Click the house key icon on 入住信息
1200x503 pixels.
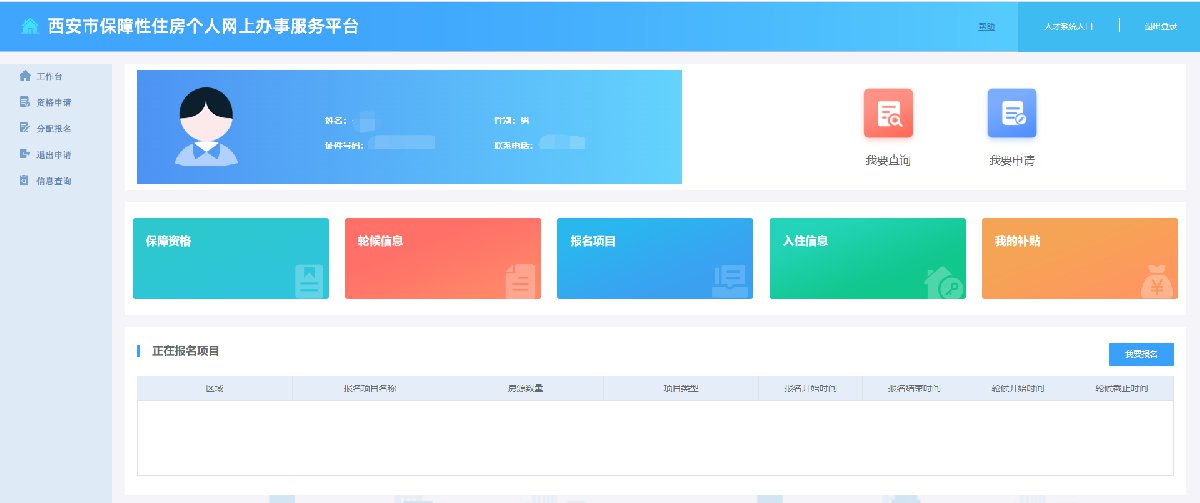click(x=944, y=282)
